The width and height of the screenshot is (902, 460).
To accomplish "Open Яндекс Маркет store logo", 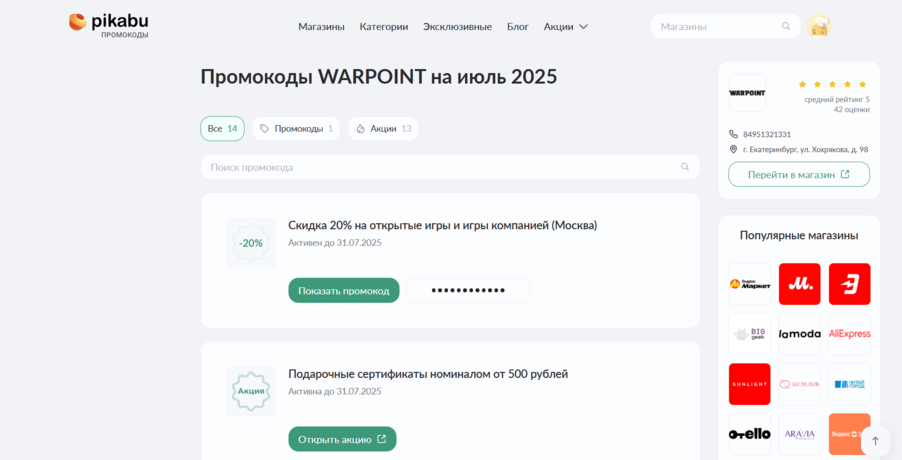I will coord(750,284).
